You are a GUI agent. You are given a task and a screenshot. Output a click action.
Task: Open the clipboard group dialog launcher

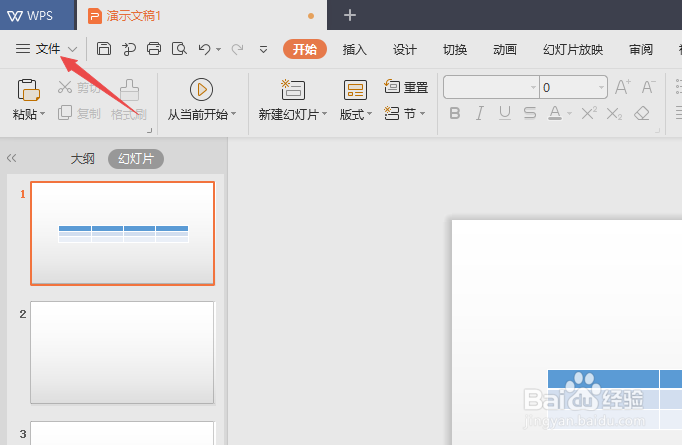coord(149,130)
